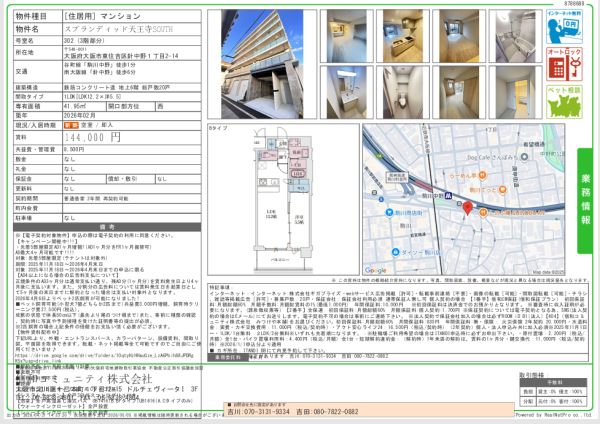600x424 pixels.
Task: Open the green 業務情報 side tab
Action: click(585, 201)
